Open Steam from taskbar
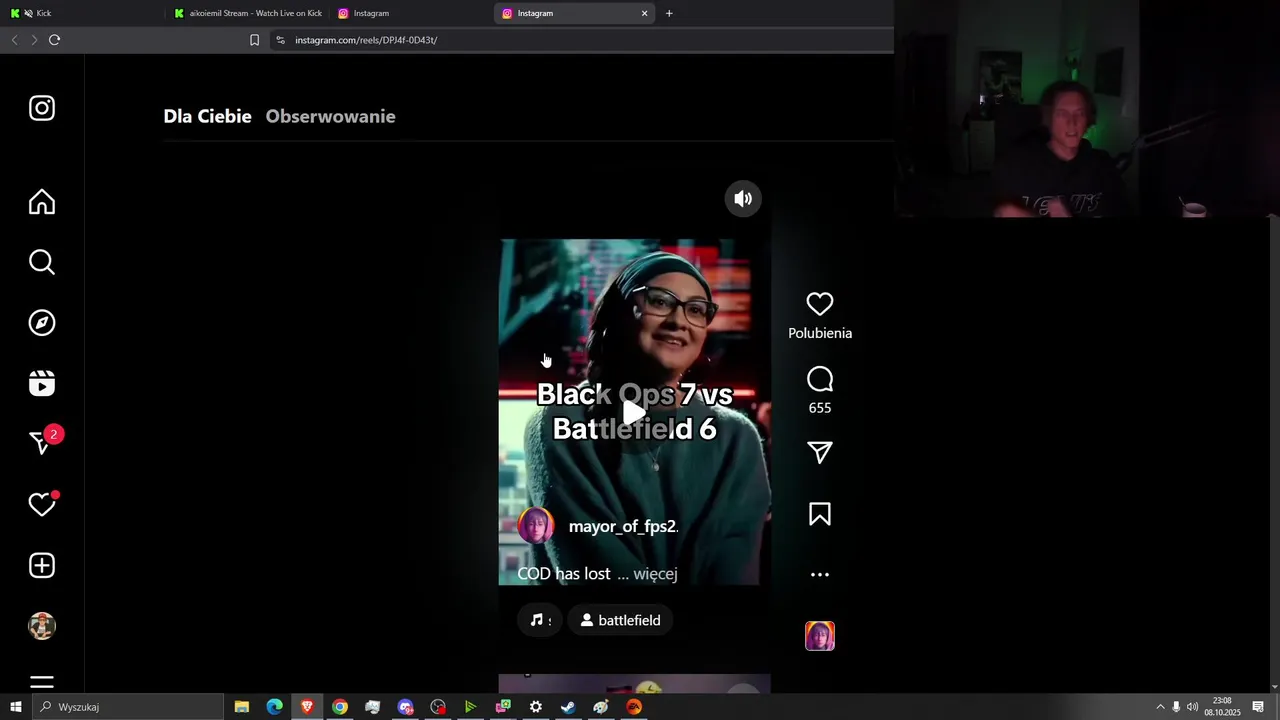The width and height of the screenshot is (1280, 720). coord(568,707)
